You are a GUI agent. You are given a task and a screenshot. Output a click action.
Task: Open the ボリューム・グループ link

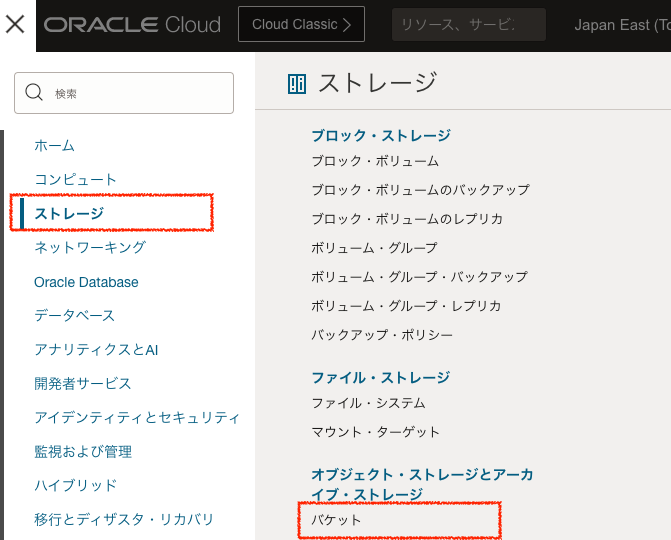pos(374,247)
